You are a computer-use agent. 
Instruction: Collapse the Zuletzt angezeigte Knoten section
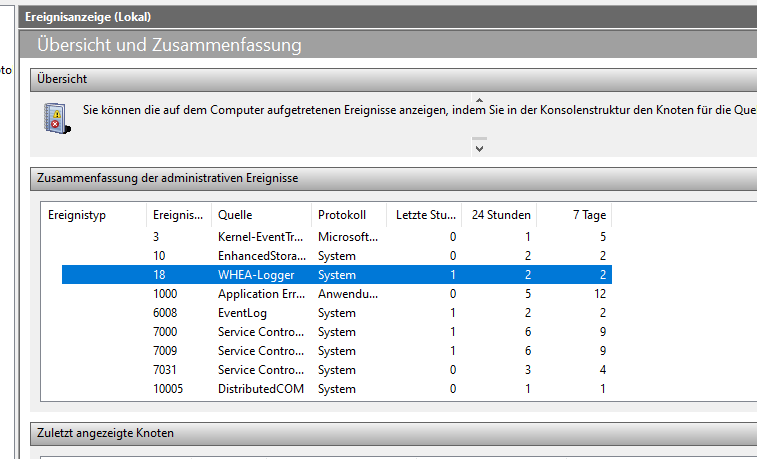(393, 433)
